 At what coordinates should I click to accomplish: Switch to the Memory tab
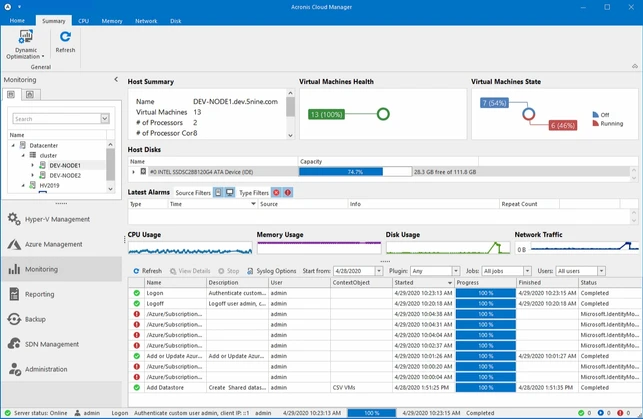(x=112, y=21)
